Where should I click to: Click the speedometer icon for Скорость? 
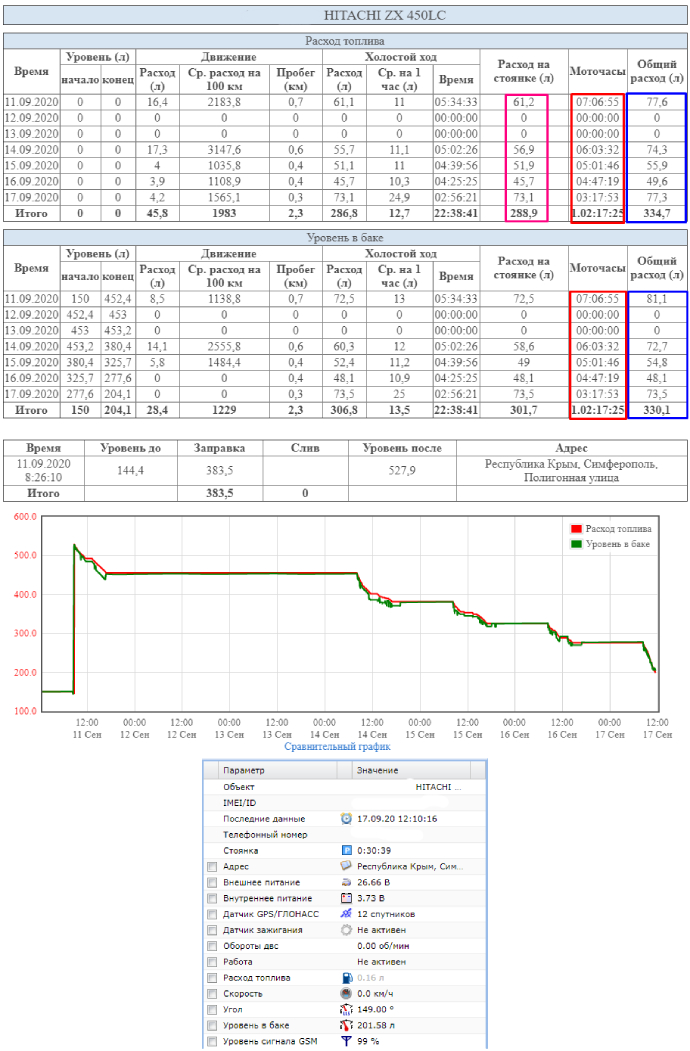(346, 994)
